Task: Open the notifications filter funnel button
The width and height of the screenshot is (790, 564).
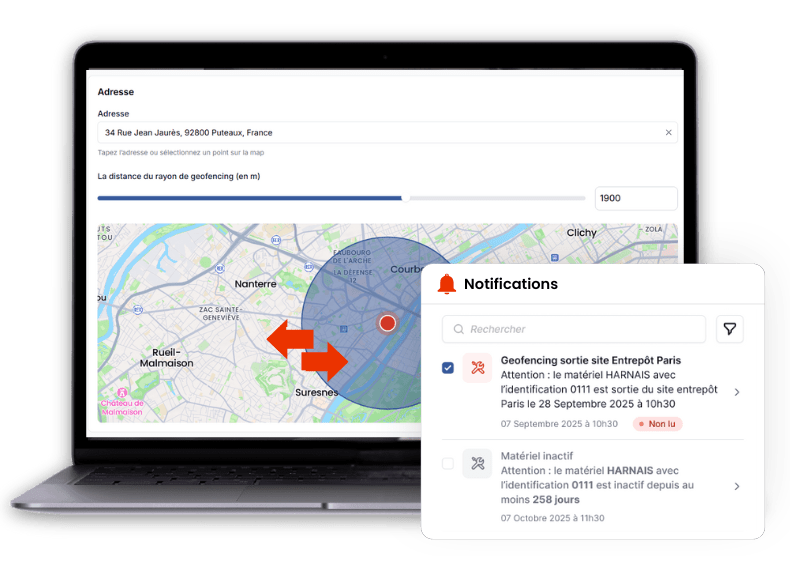Action: [x=730, y=329]
